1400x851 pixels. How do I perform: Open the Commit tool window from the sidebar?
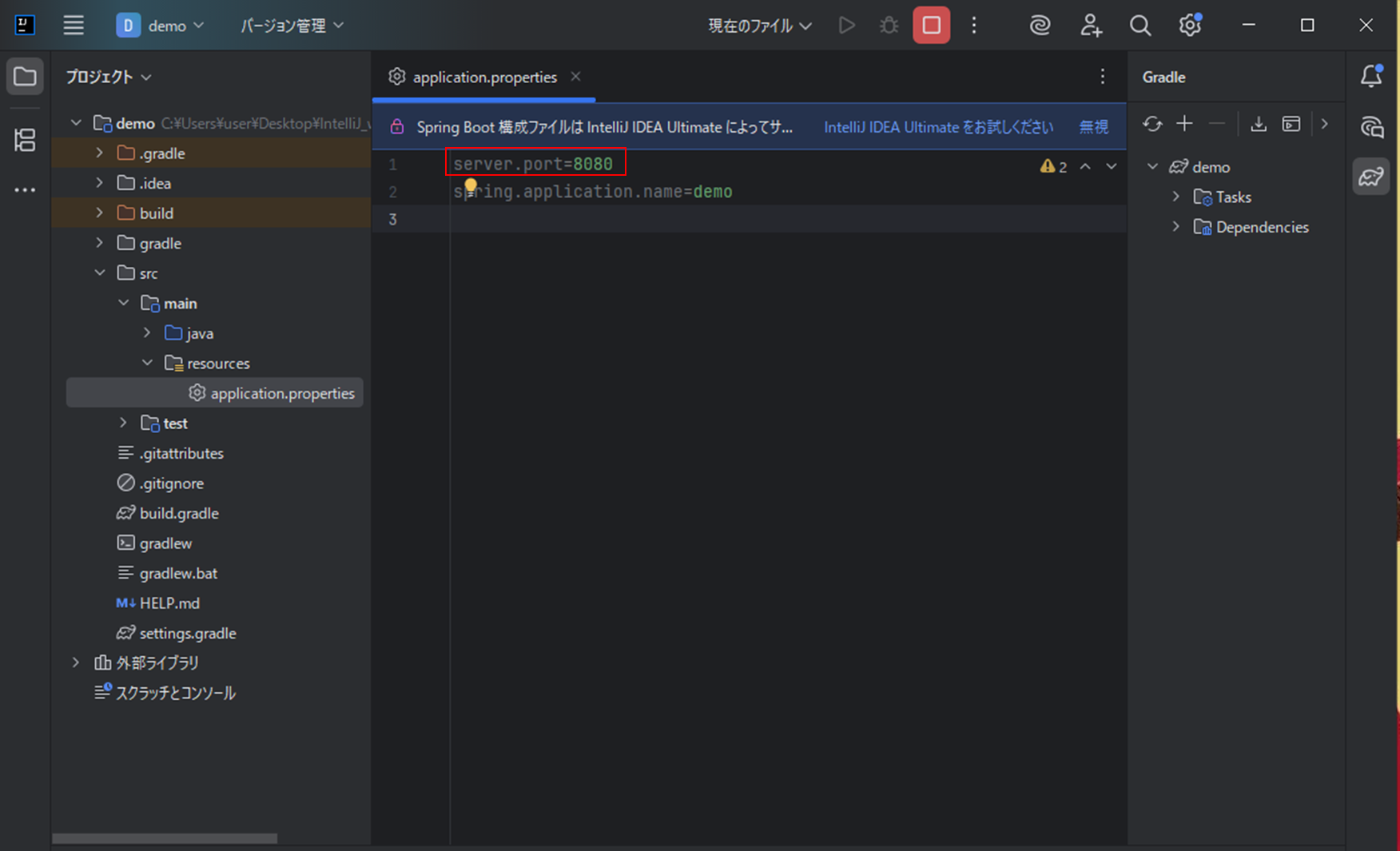pyautogui.click(x=25, y=140)
